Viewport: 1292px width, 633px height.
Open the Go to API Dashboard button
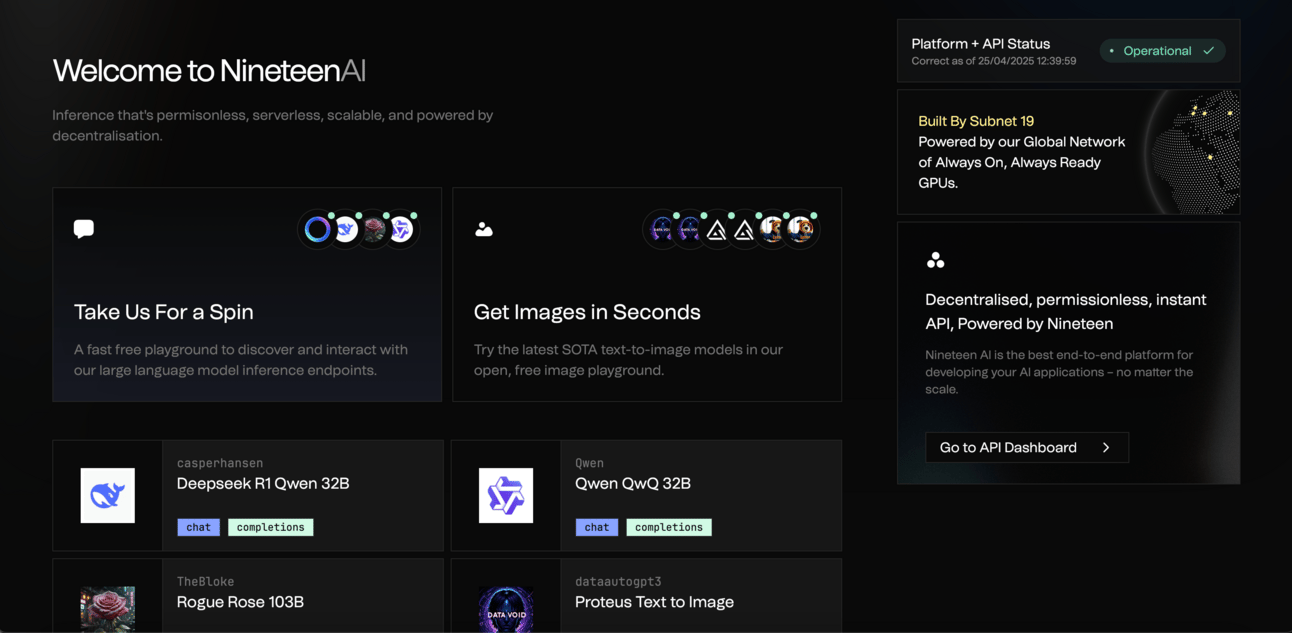coord(1027,447)
